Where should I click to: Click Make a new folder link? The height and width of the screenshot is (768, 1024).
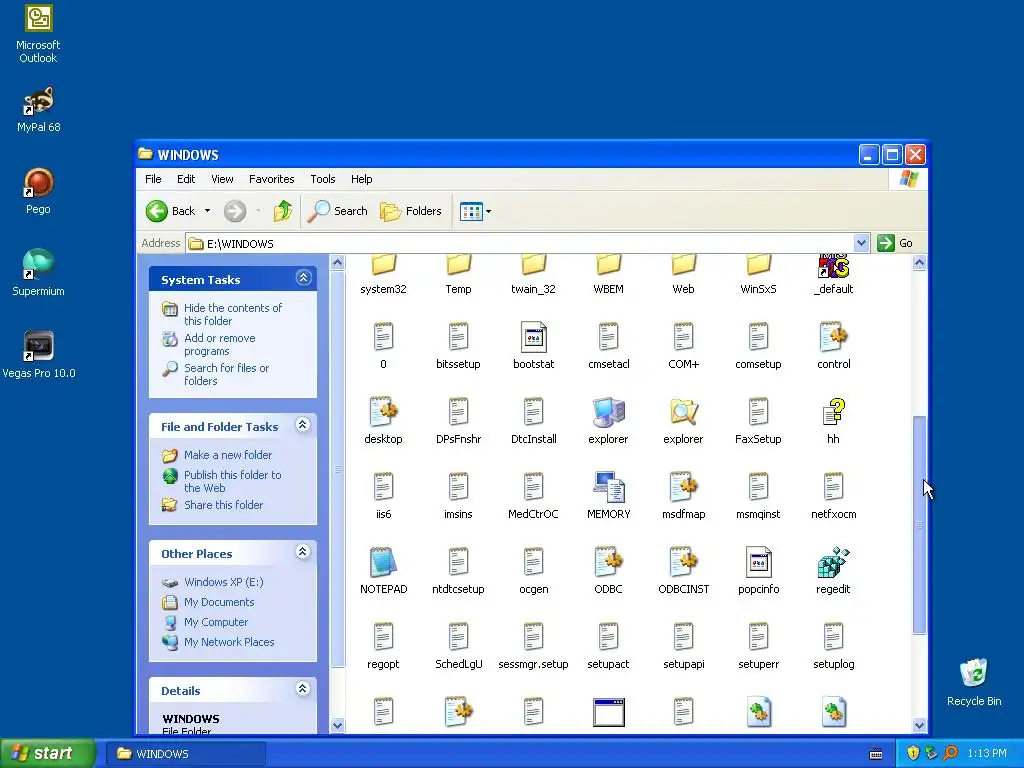(x=228, y=455)
